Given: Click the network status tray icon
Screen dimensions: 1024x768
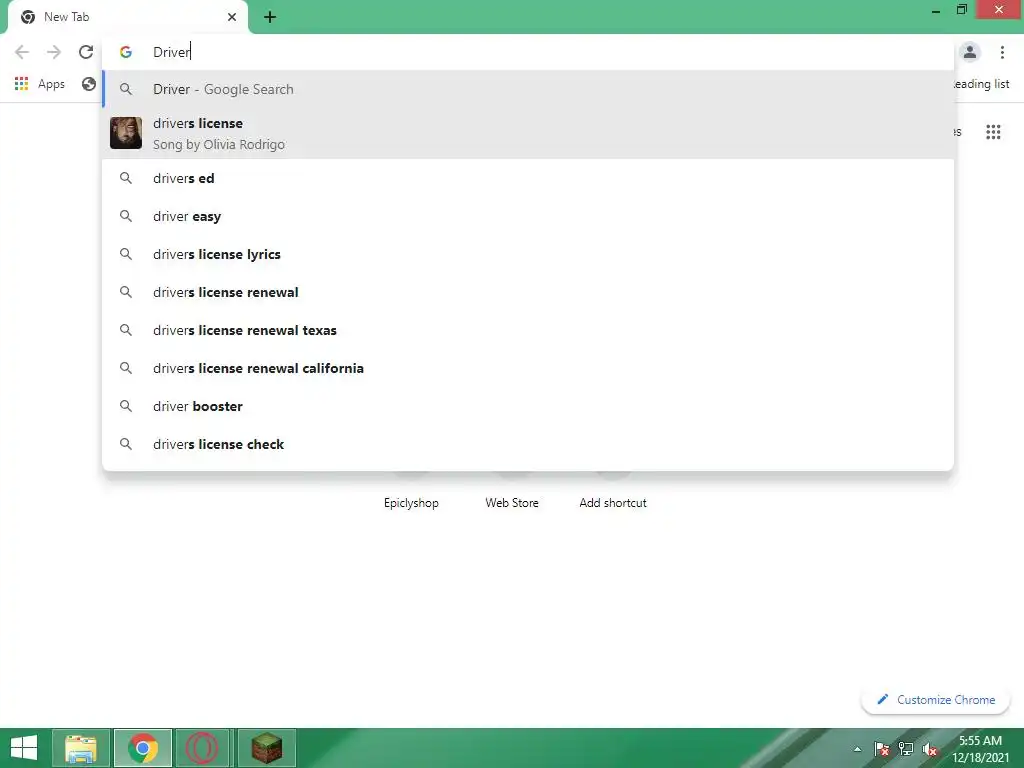Looking at the screenshot, I should click(x=906, y=749).
